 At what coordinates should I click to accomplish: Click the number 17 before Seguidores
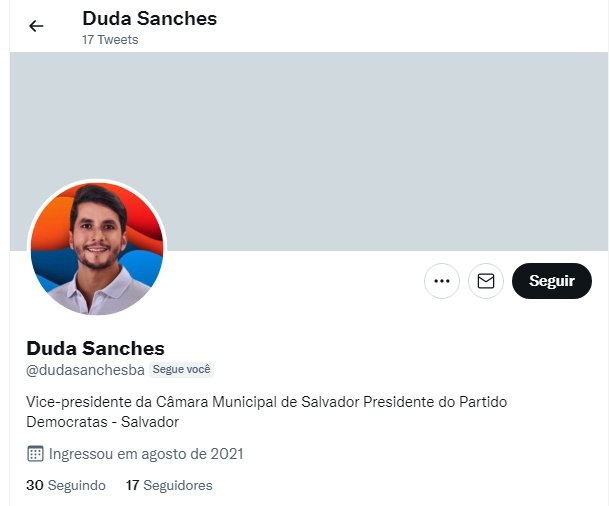coord(133,486)
